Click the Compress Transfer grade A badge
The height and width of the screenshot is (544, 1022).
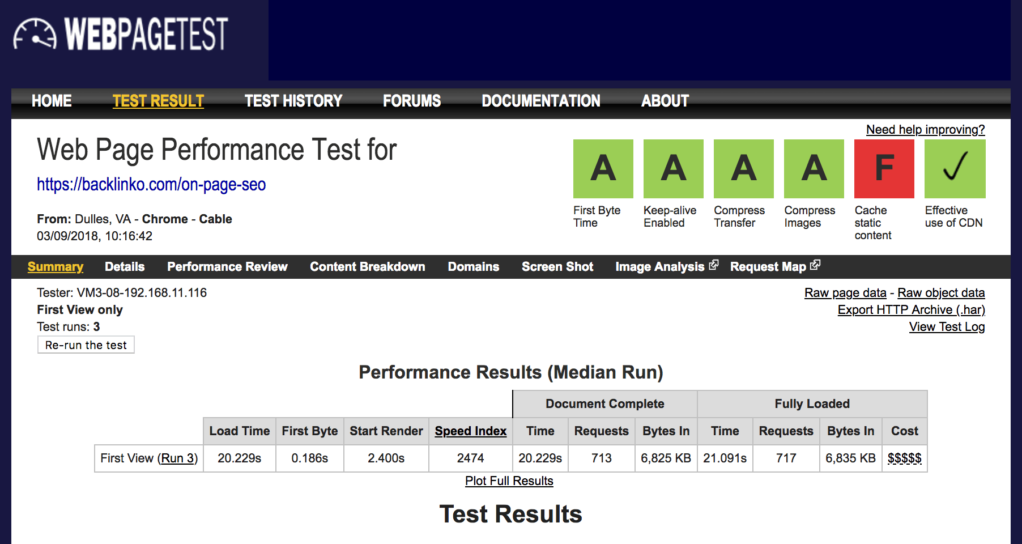coord(744,168)
